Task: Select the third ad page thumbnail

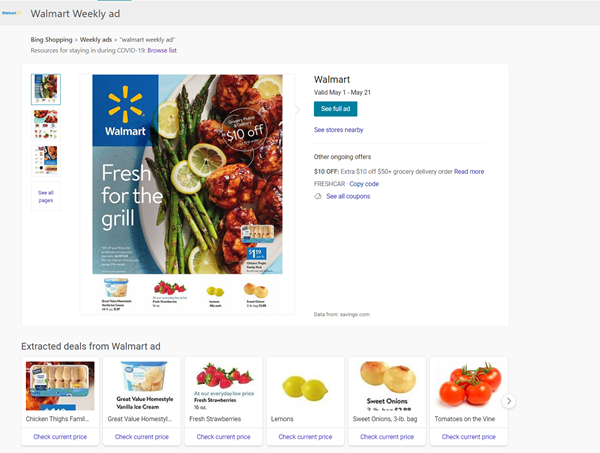Action: (45, 158)
